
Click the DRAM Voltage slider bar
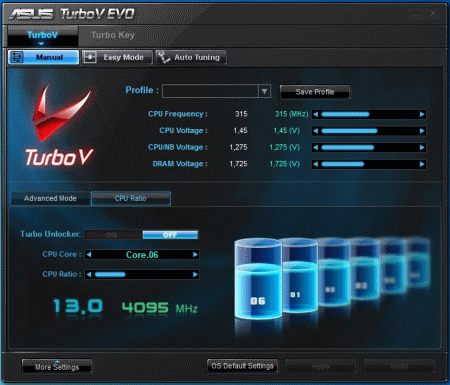click(x=369, y=164)
